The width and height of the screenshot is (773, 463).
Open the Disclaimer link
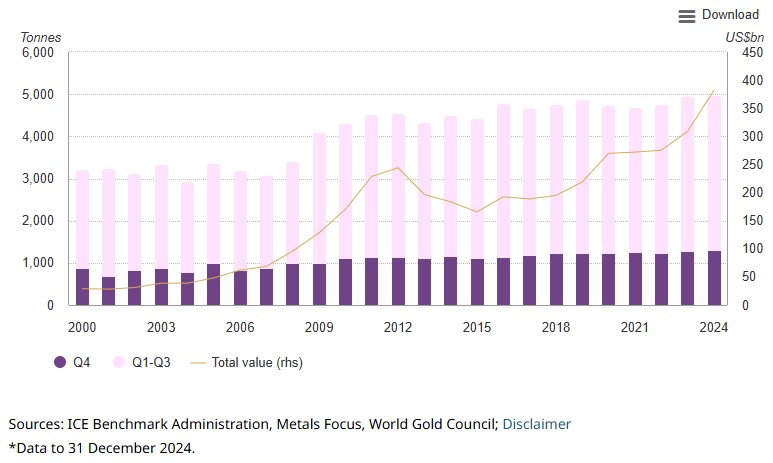tap(536, 424)
